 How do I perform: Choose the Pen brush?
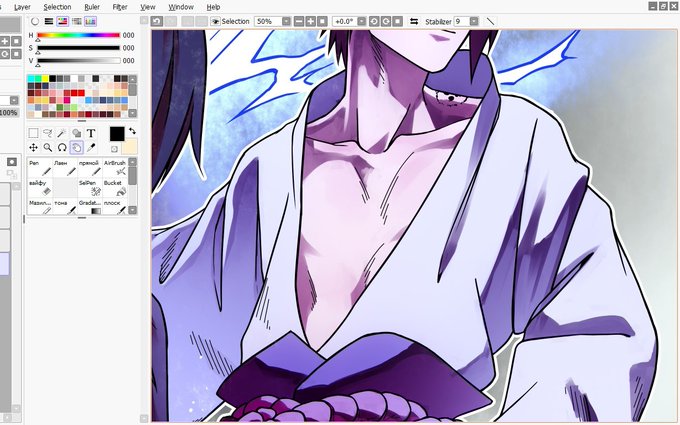coord(40,168)
